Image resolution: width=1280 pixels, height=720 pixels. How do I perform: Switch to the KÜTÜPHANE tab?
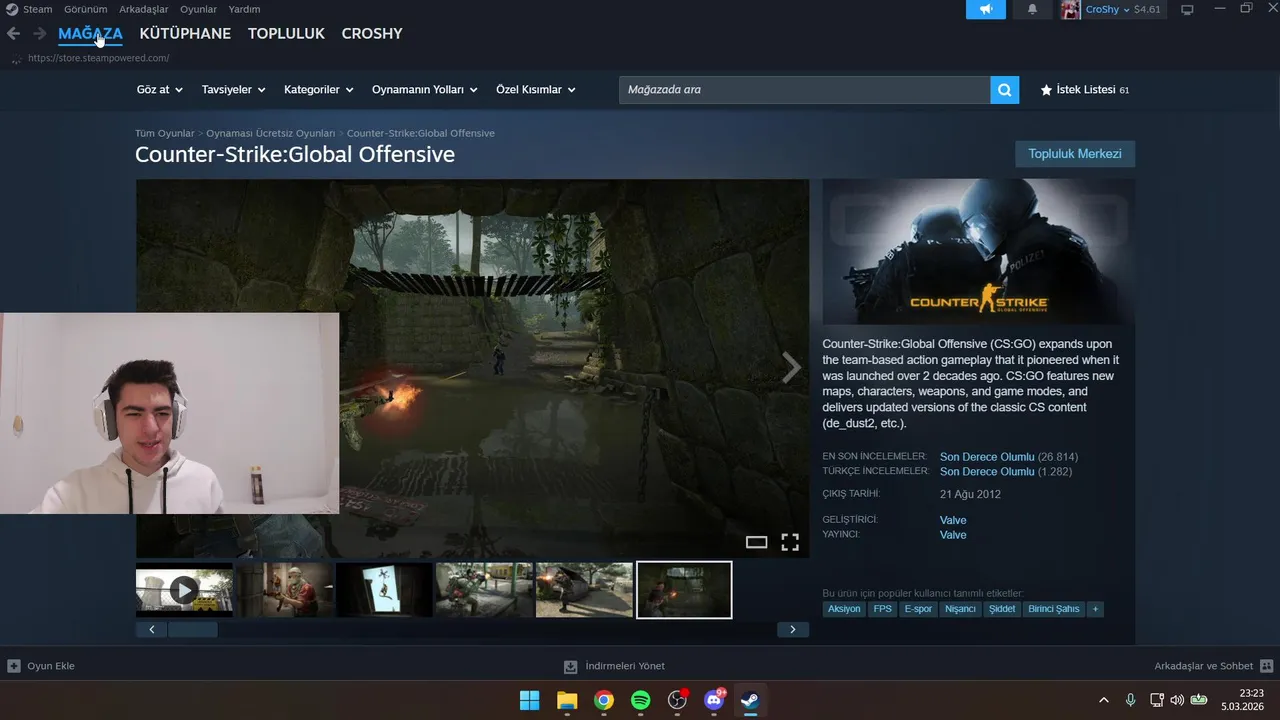tap(185, 34)
